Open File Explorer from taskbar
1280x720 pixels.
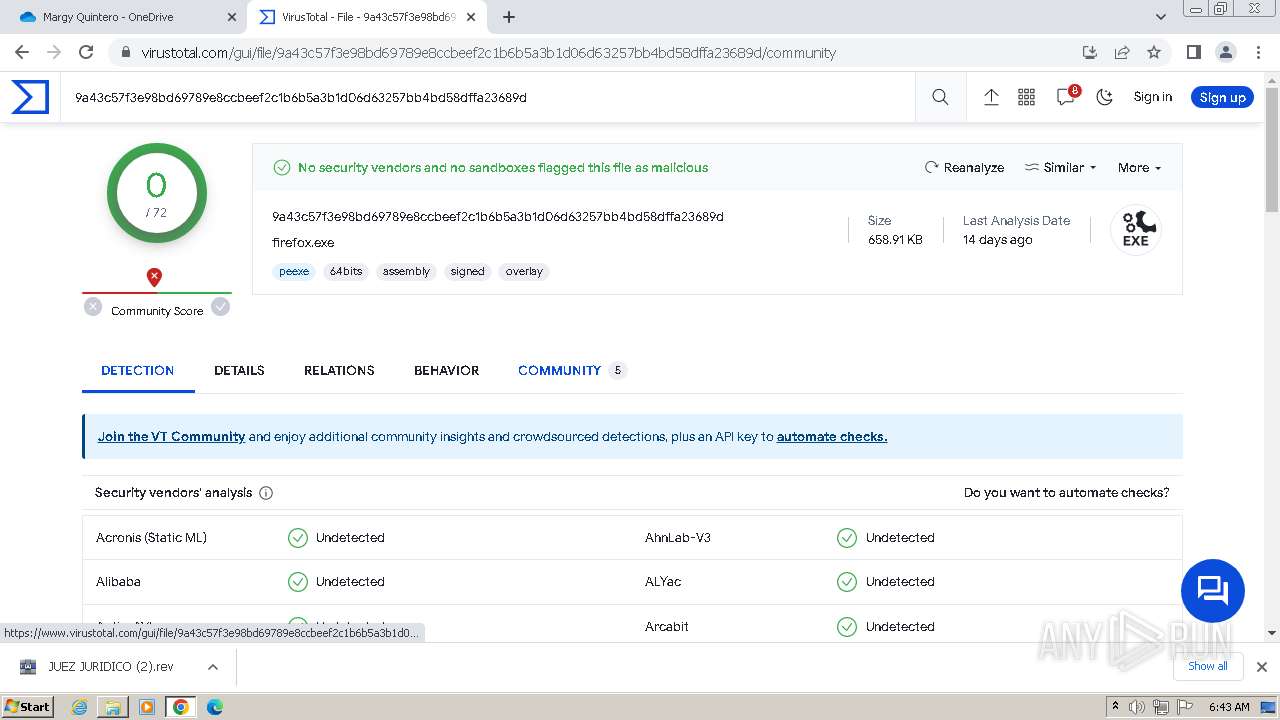113,707
